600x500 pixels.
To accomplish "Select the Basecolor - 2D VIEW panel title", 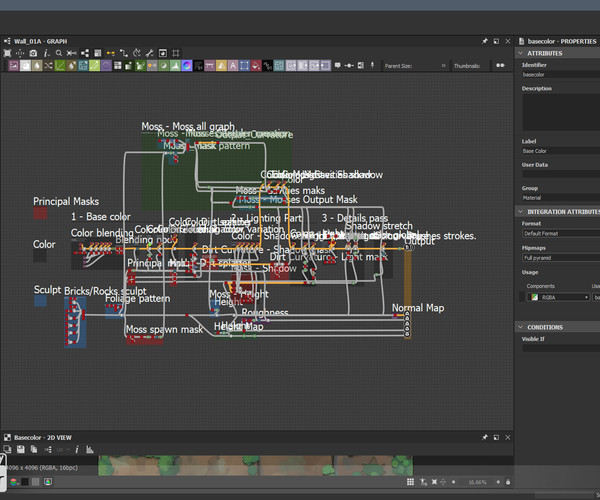I will [x=43, y=438].
